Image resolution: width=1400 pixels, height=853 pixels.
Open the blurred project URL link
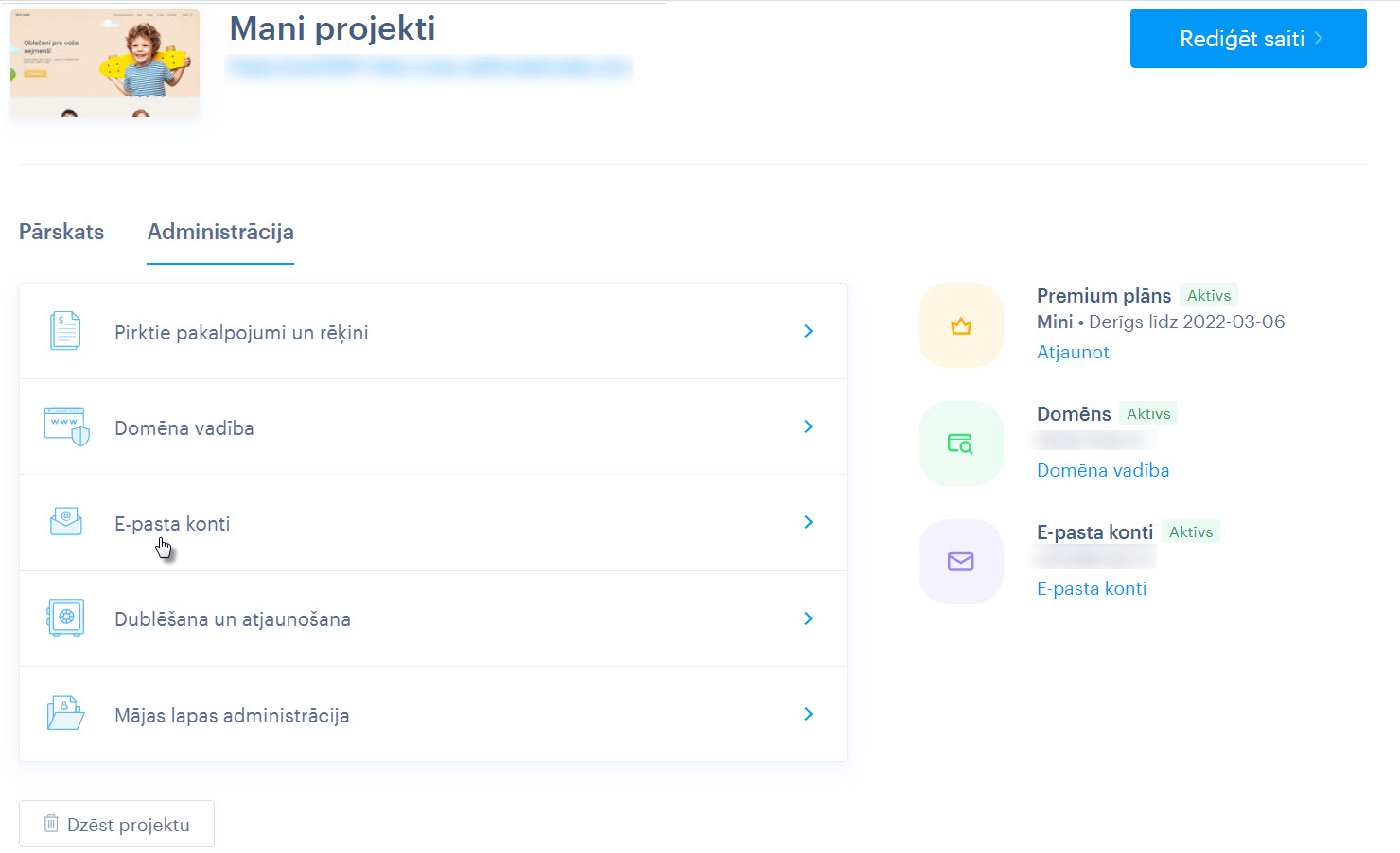429,68
